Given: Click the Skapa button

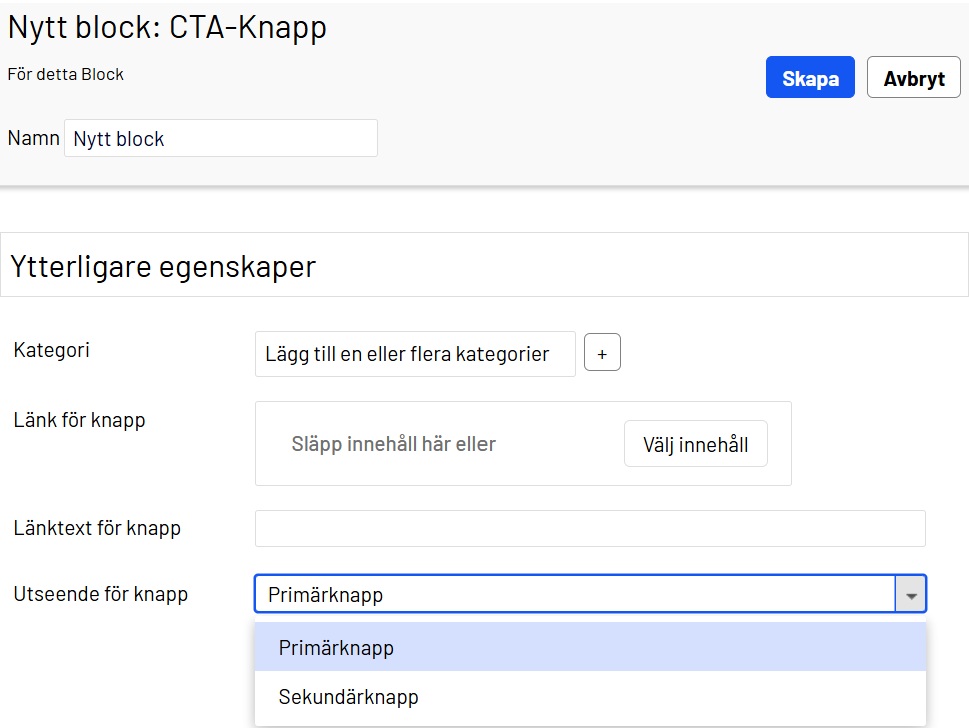Looking at the screenshot, I should [810, 77].
